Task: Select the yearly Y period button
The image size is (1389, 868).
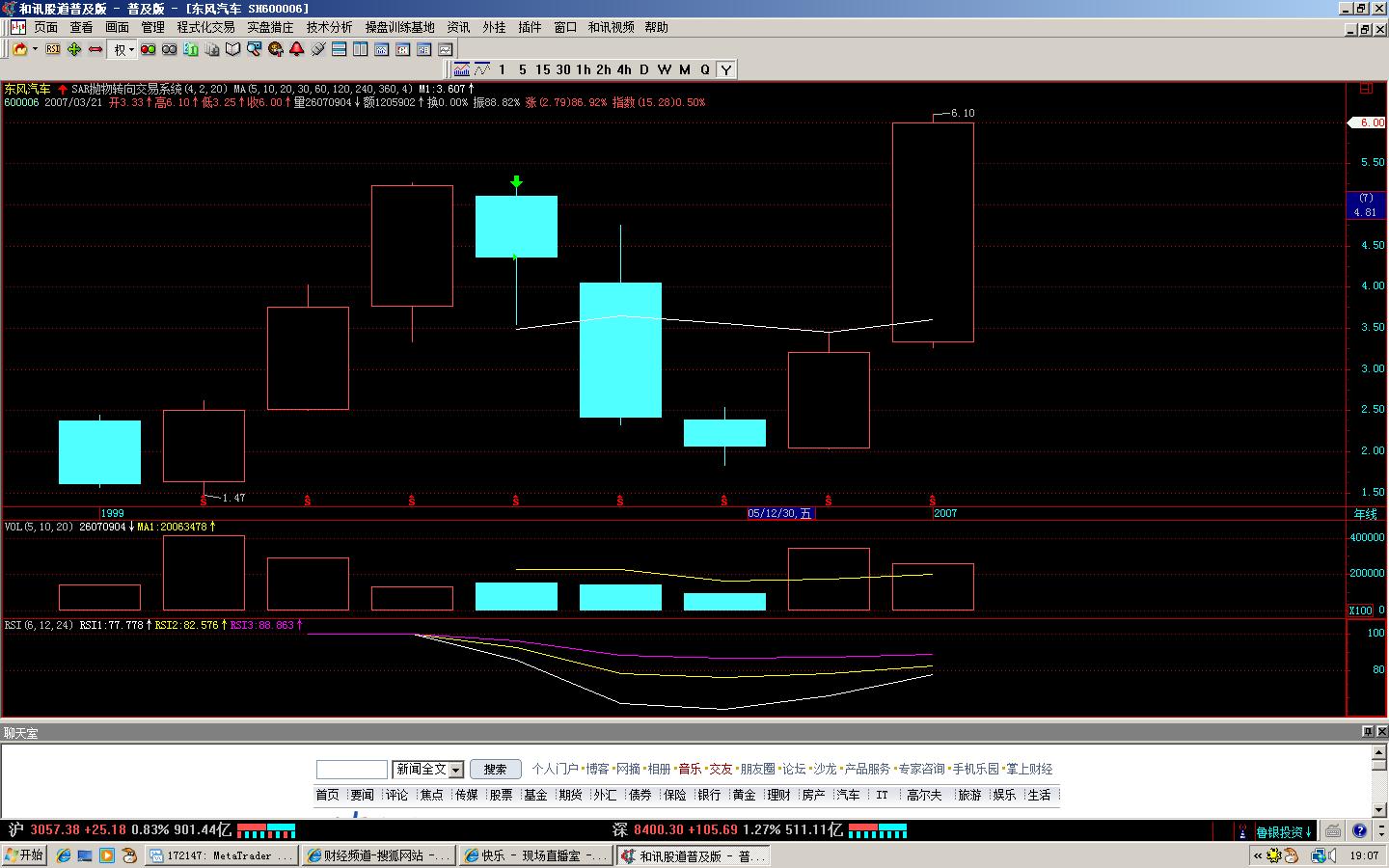Action: tap(725, 69)
